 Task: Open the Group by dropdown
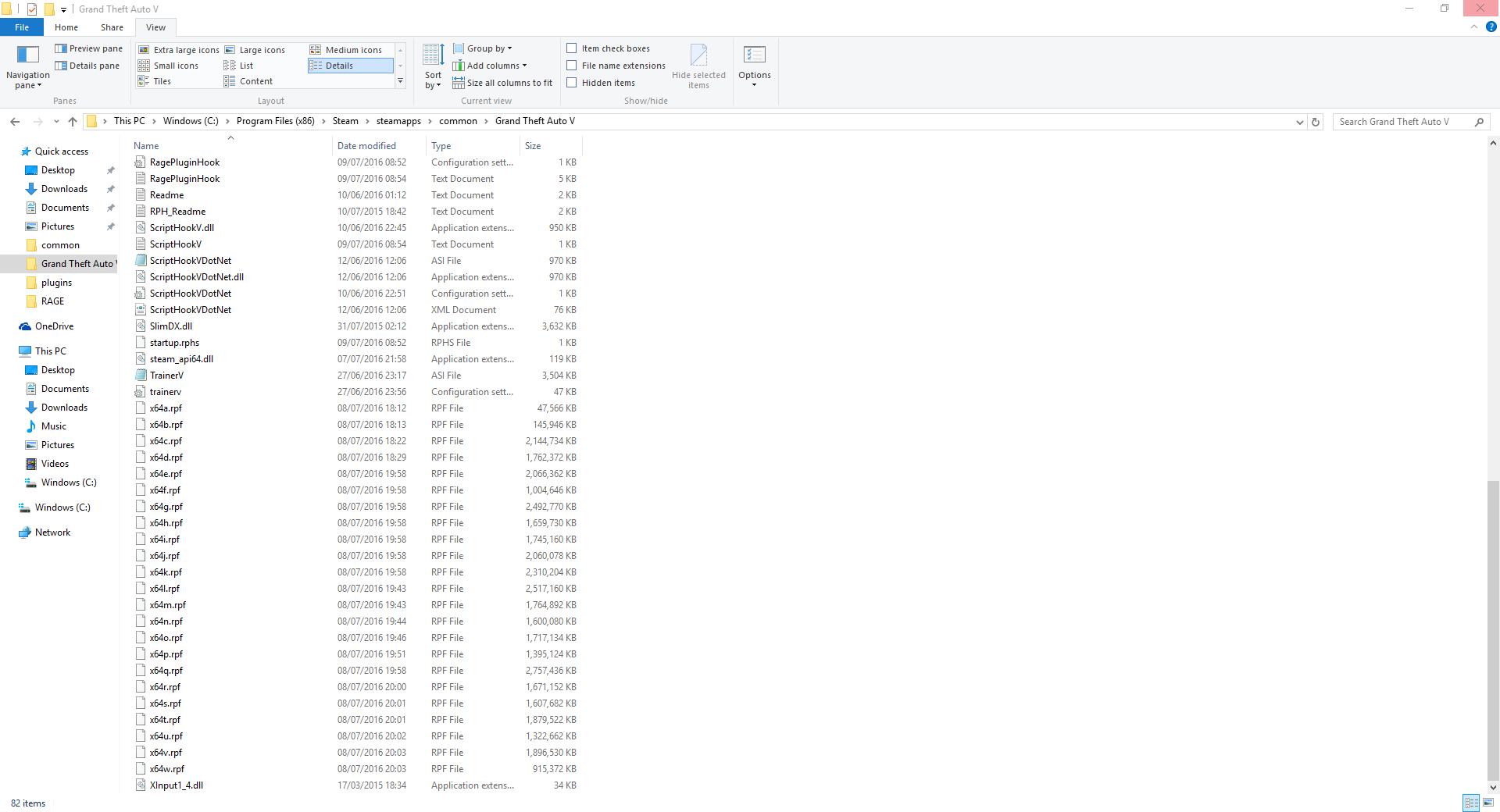483,48
